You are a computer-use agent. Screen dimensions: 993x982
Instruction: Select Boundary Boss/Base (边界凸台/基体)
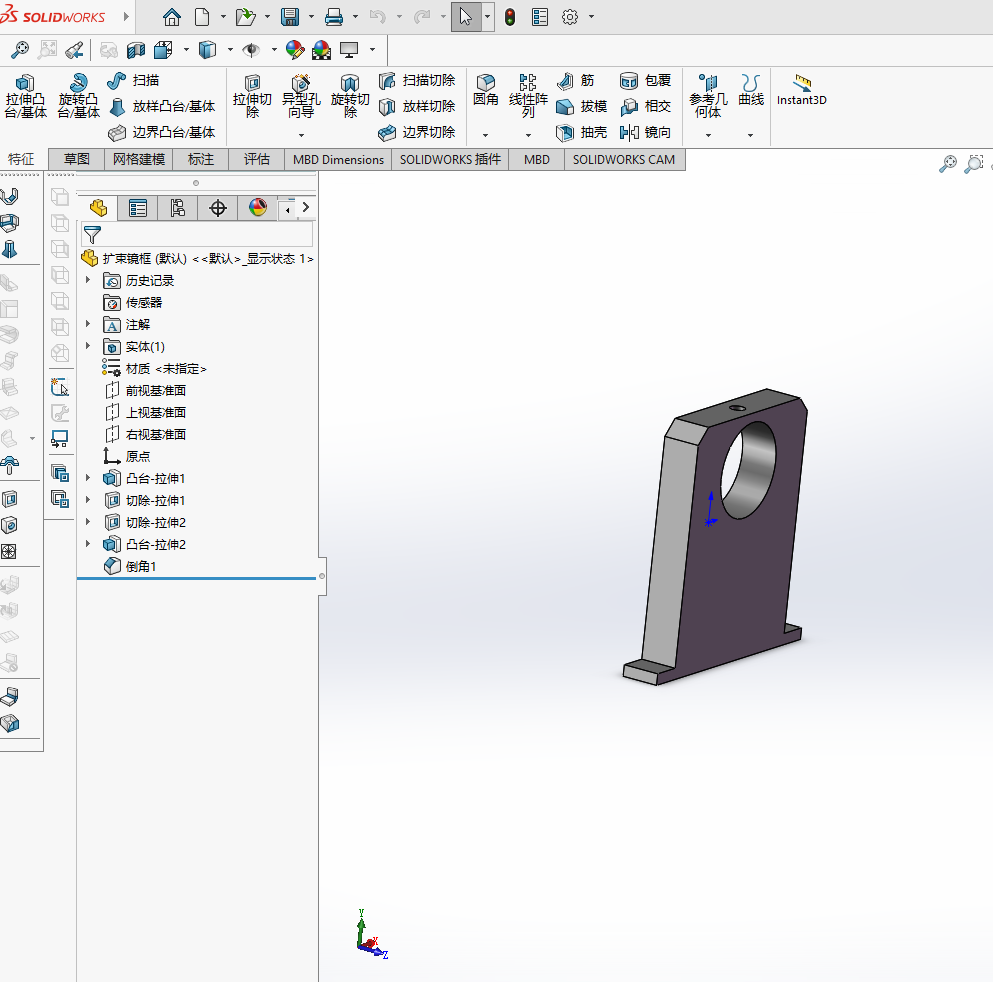click(161, 132)
